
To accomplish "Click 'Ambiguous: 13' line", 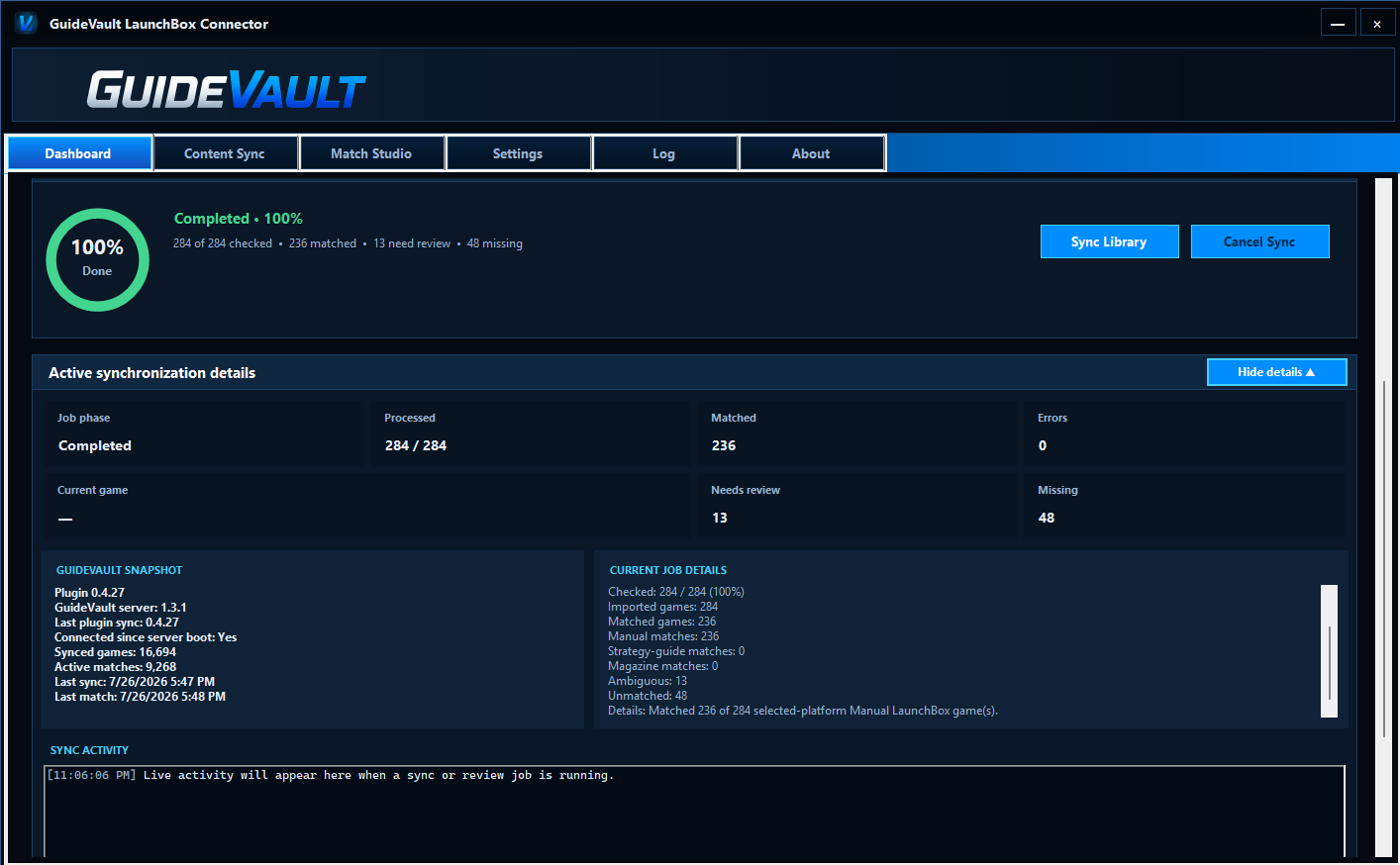I will [x=648, y=681].
